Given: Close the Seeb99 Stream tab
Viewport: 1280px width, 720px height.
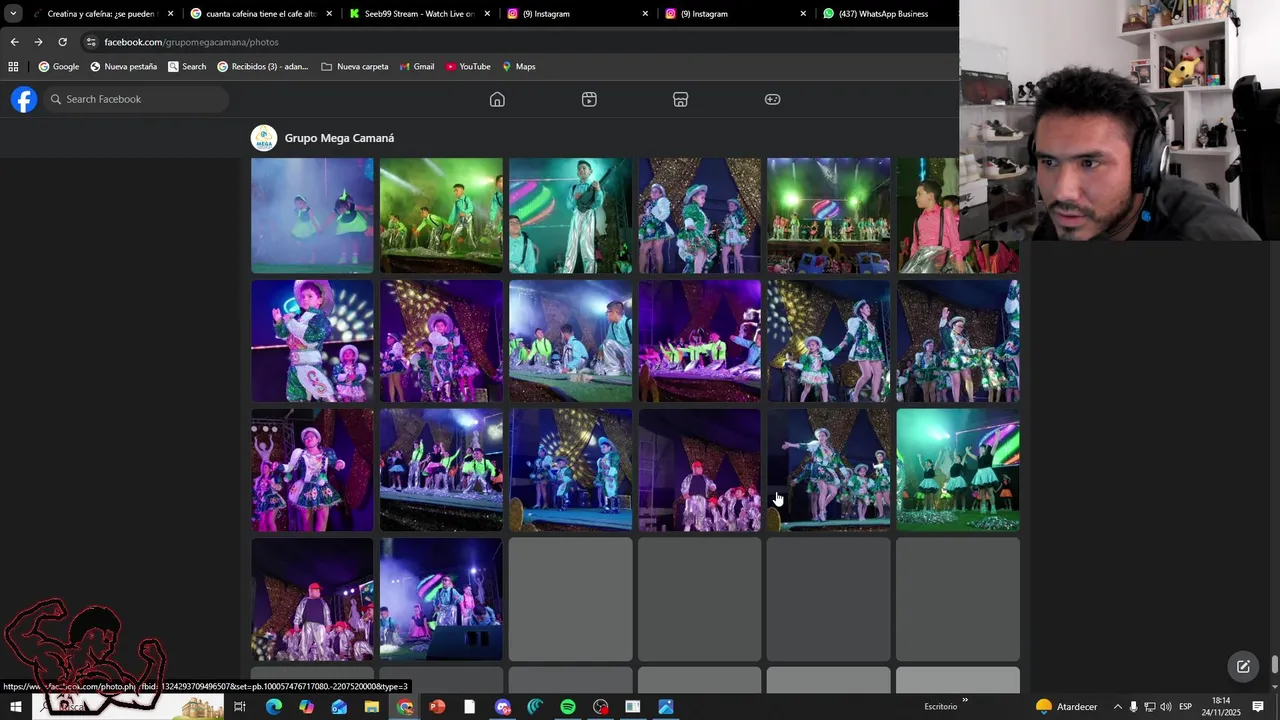Looking at the screenshot, I should (487, 14).
